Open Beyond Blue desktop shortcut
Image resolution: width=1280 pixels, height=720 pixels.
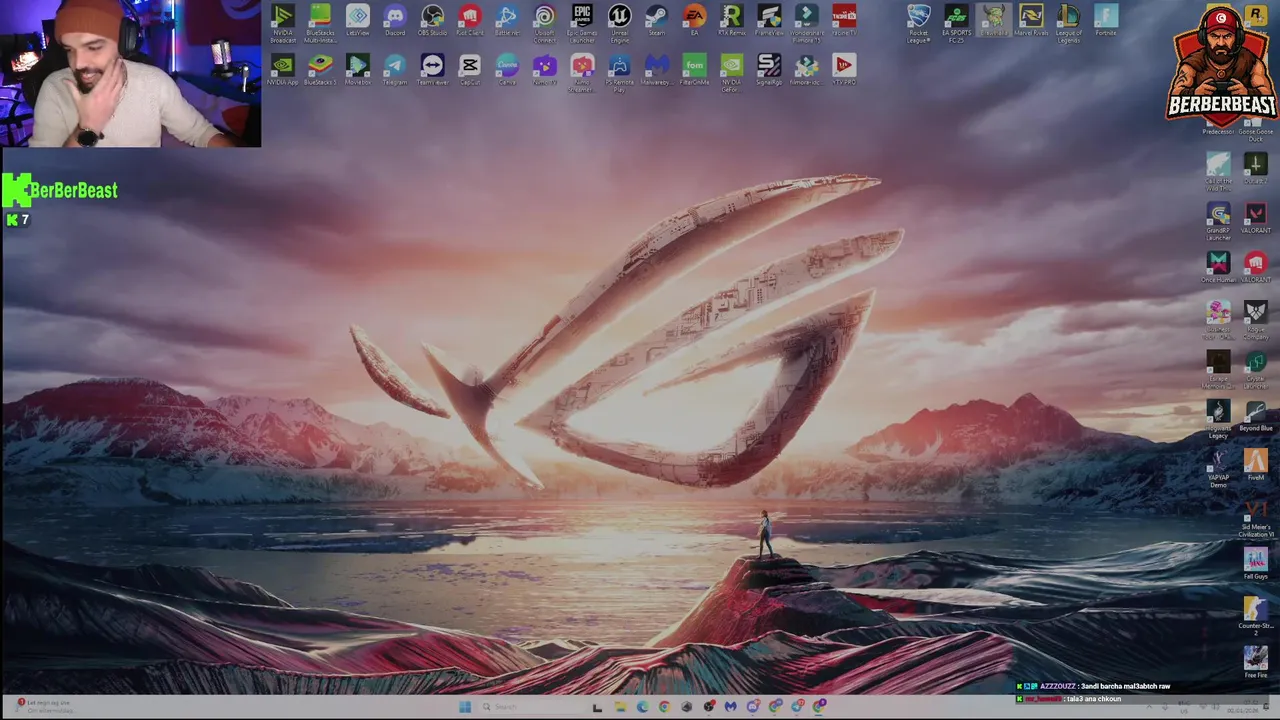click(x=1255, y=416)
